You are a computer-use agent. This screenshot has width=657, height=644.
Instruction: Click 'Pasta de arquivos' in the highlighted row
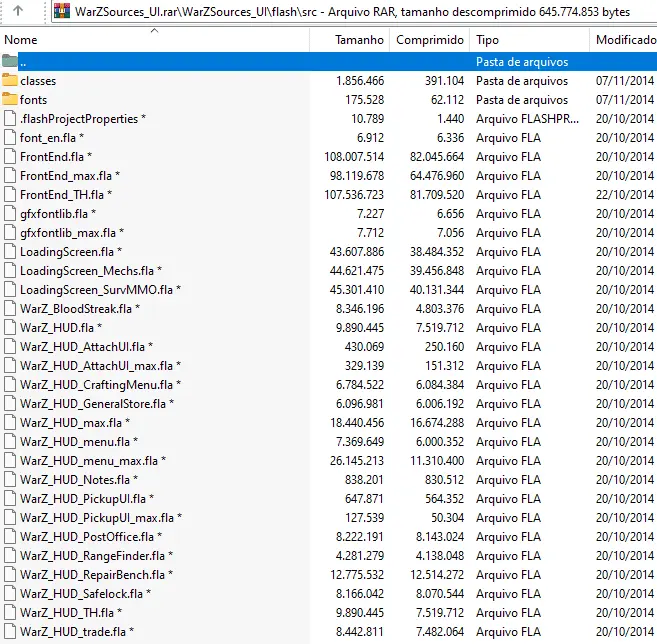coord(522,62)
